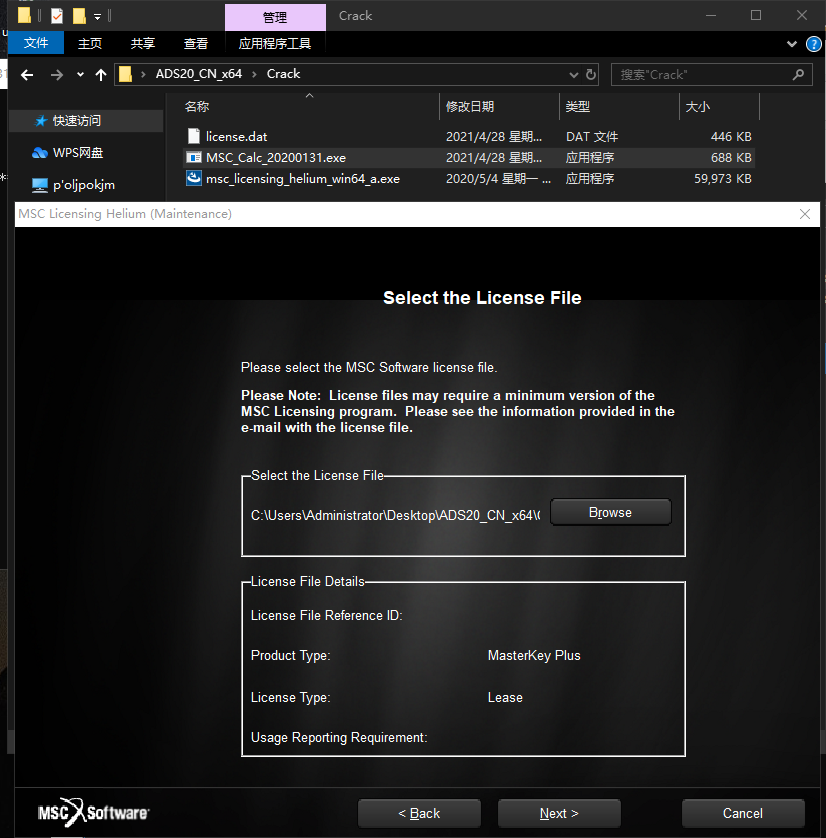Screen dimensions: 826x838
Task: Click the DAT 文件 type cell
Action: point(592,137)
